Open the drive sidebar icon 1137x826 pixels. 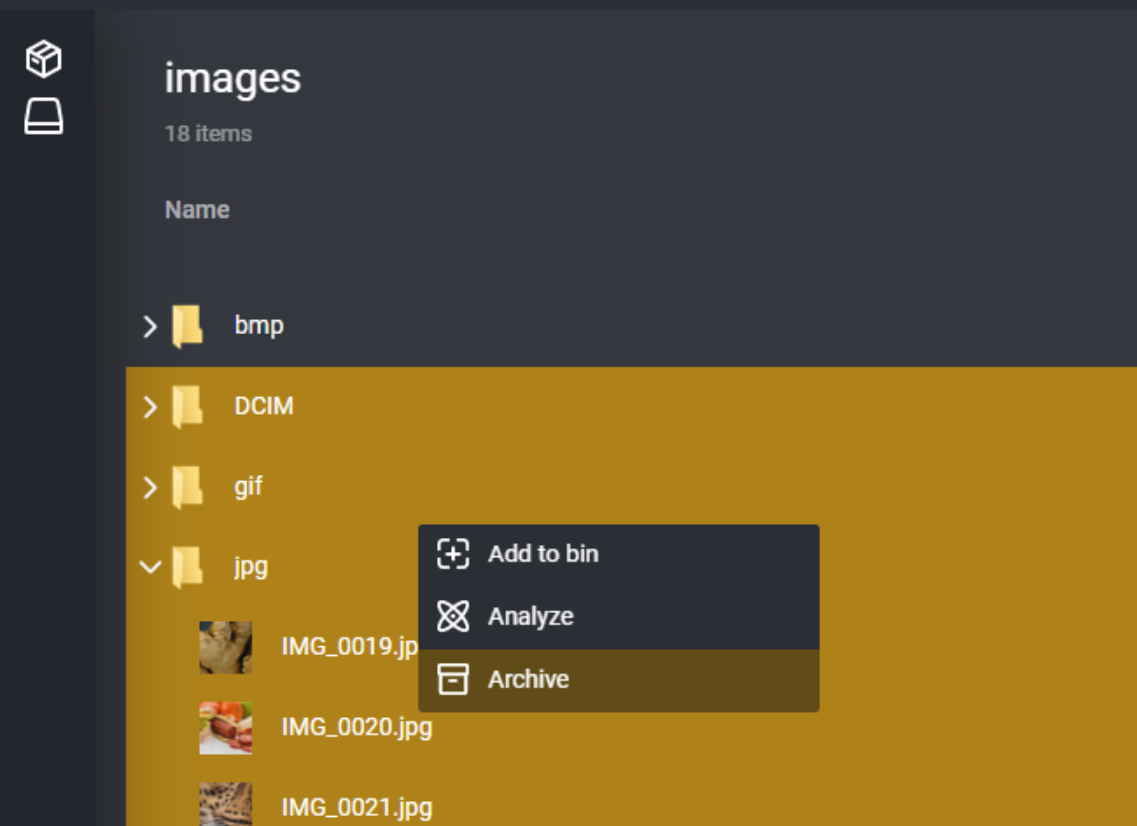click(44, 116)
